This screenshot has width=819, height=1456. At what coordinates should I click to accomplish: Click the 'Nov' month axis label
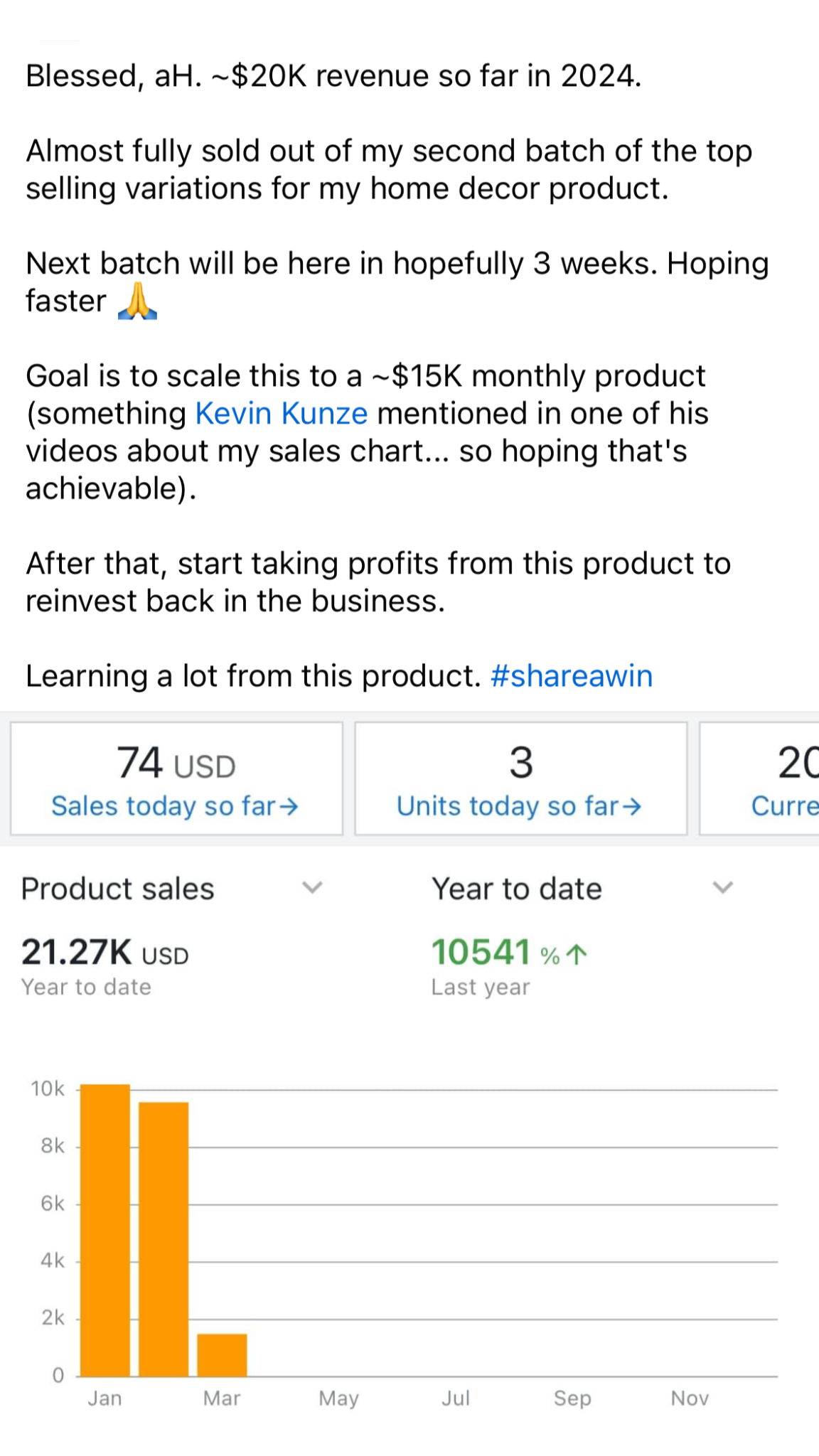click(x=690, y=1398)
